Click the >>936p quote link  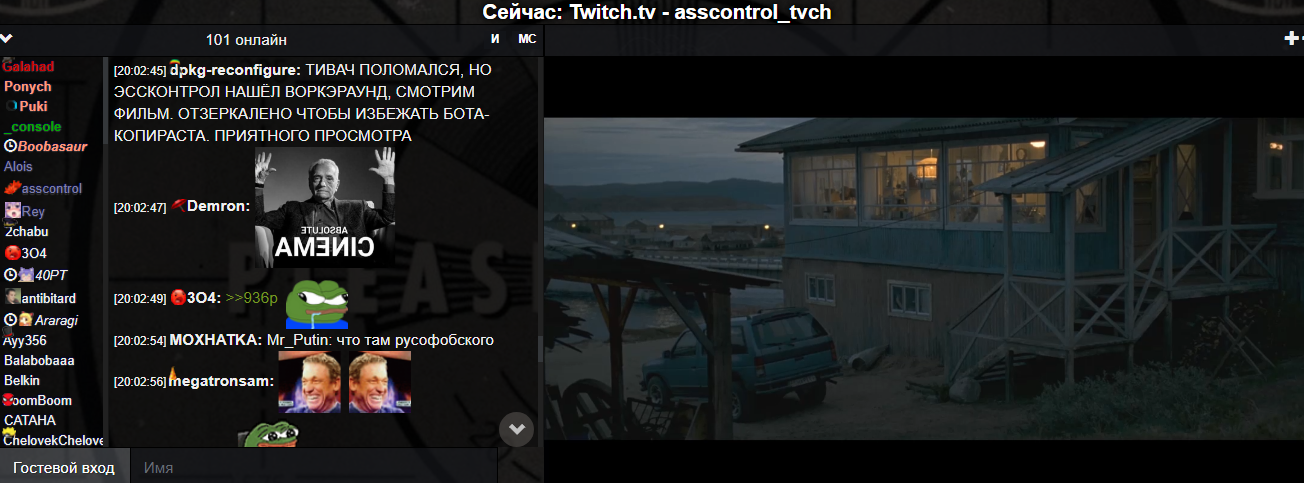point(250,297)
